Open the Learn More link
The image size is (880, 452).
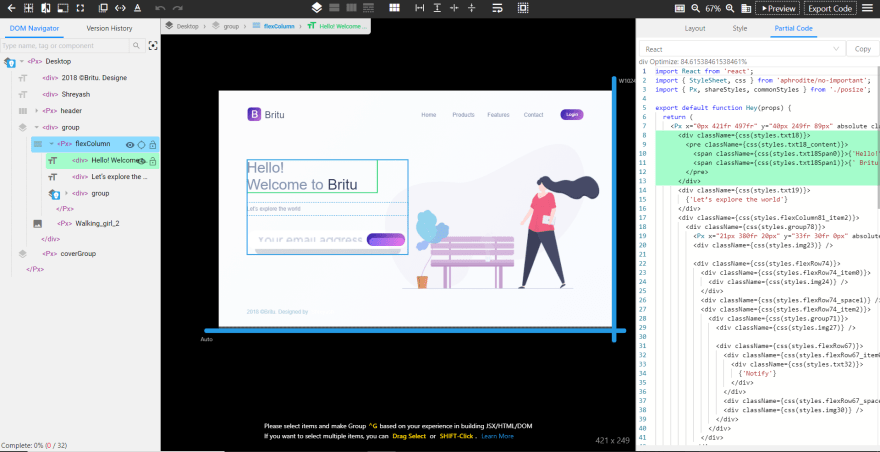pos(497,436)
